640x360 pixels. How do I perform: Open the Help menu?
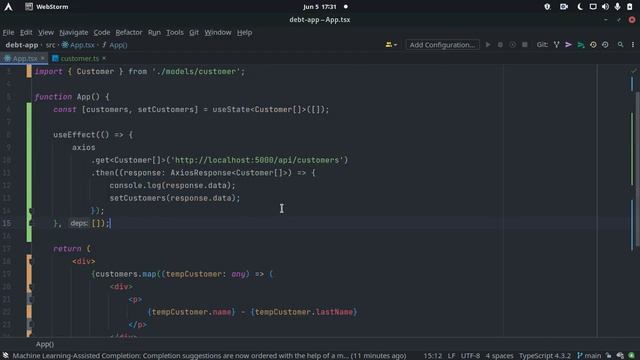[244, 32]
